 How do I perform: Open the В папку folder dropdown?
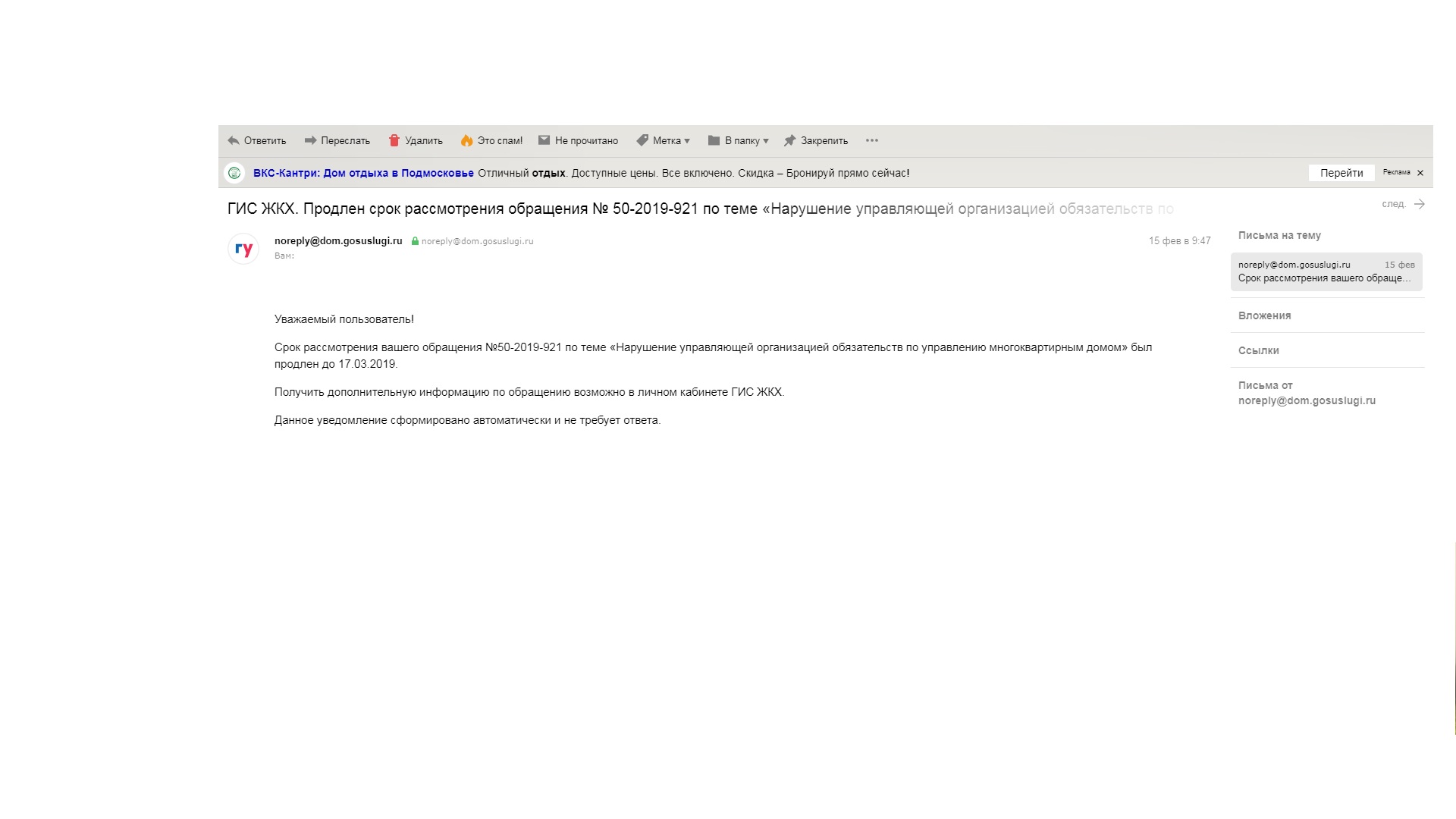738,140
